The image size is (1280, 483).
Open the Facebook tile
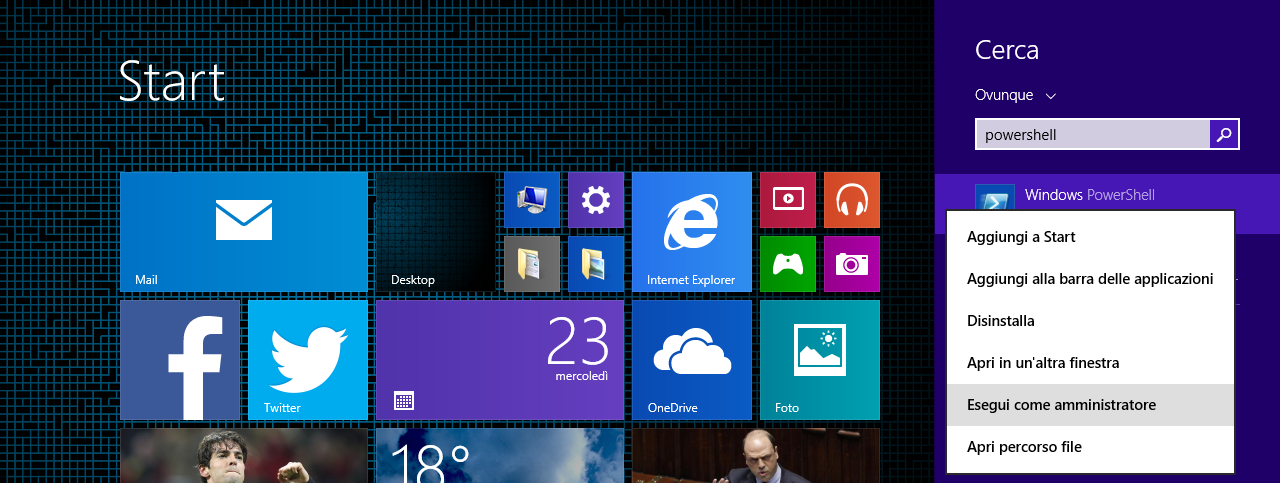[180, 360]
